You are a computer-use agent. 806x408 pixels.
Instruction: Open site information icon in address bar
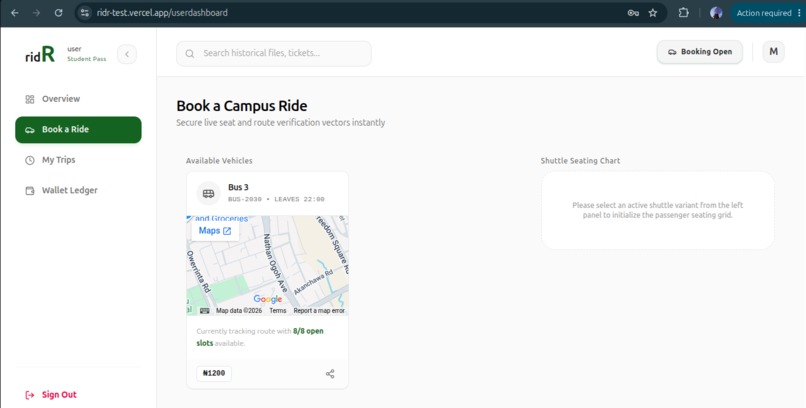click(85, 13)
